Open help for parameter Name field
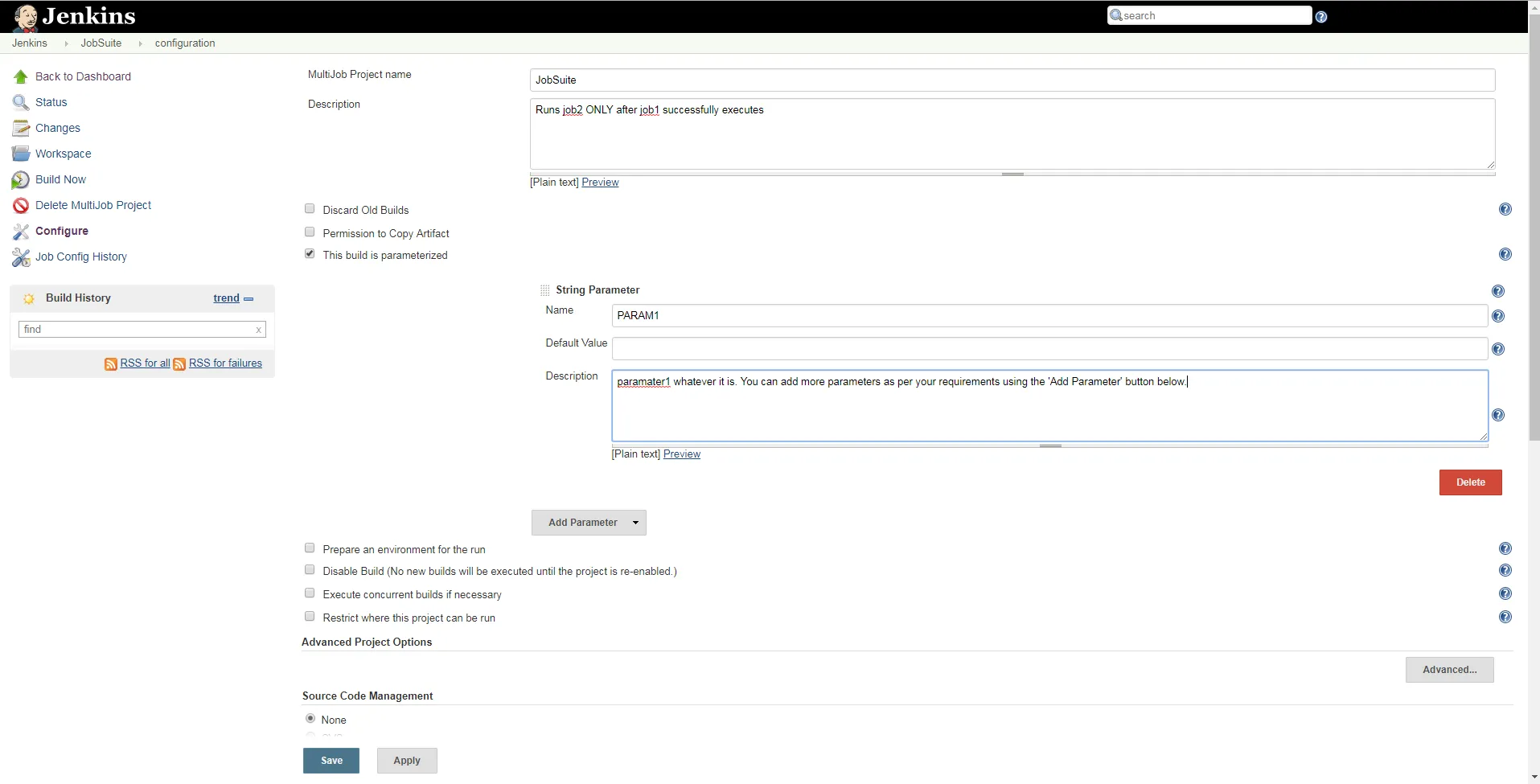This screenshot has width=1540, height=784. click(1498, 316)
